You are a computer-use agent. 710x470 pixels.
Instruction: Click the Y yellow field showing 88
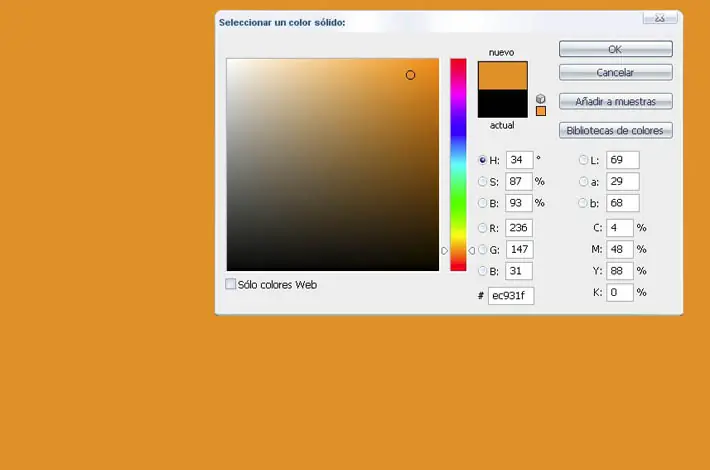[x=619, y=271]
